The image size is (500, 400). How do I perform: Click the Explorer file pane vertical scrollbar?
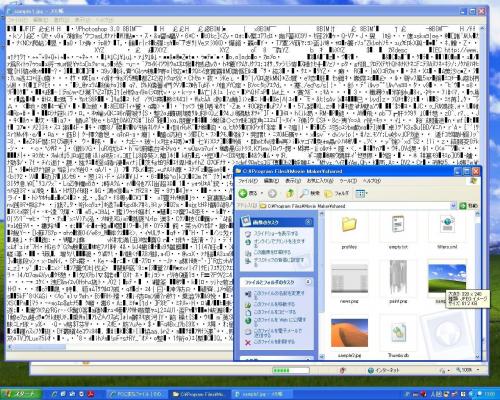[x=477, y=285]
